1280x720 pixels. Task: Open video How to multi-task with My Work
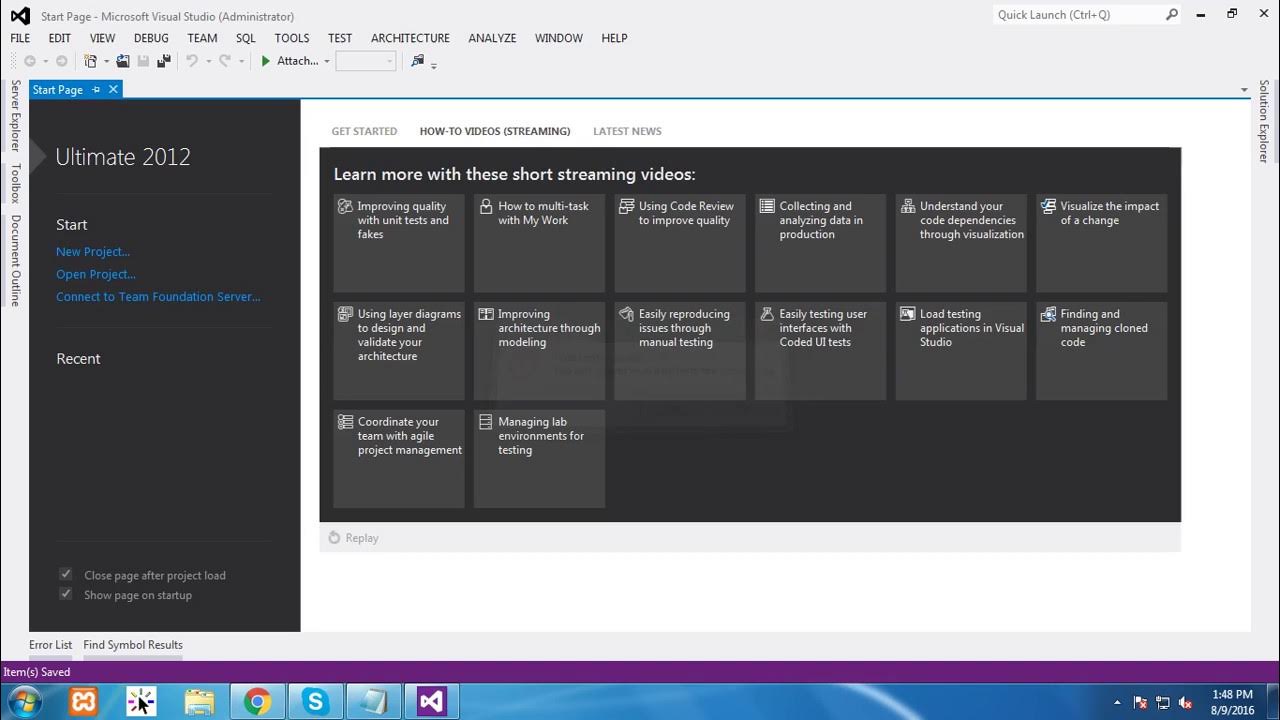point(540,243)
